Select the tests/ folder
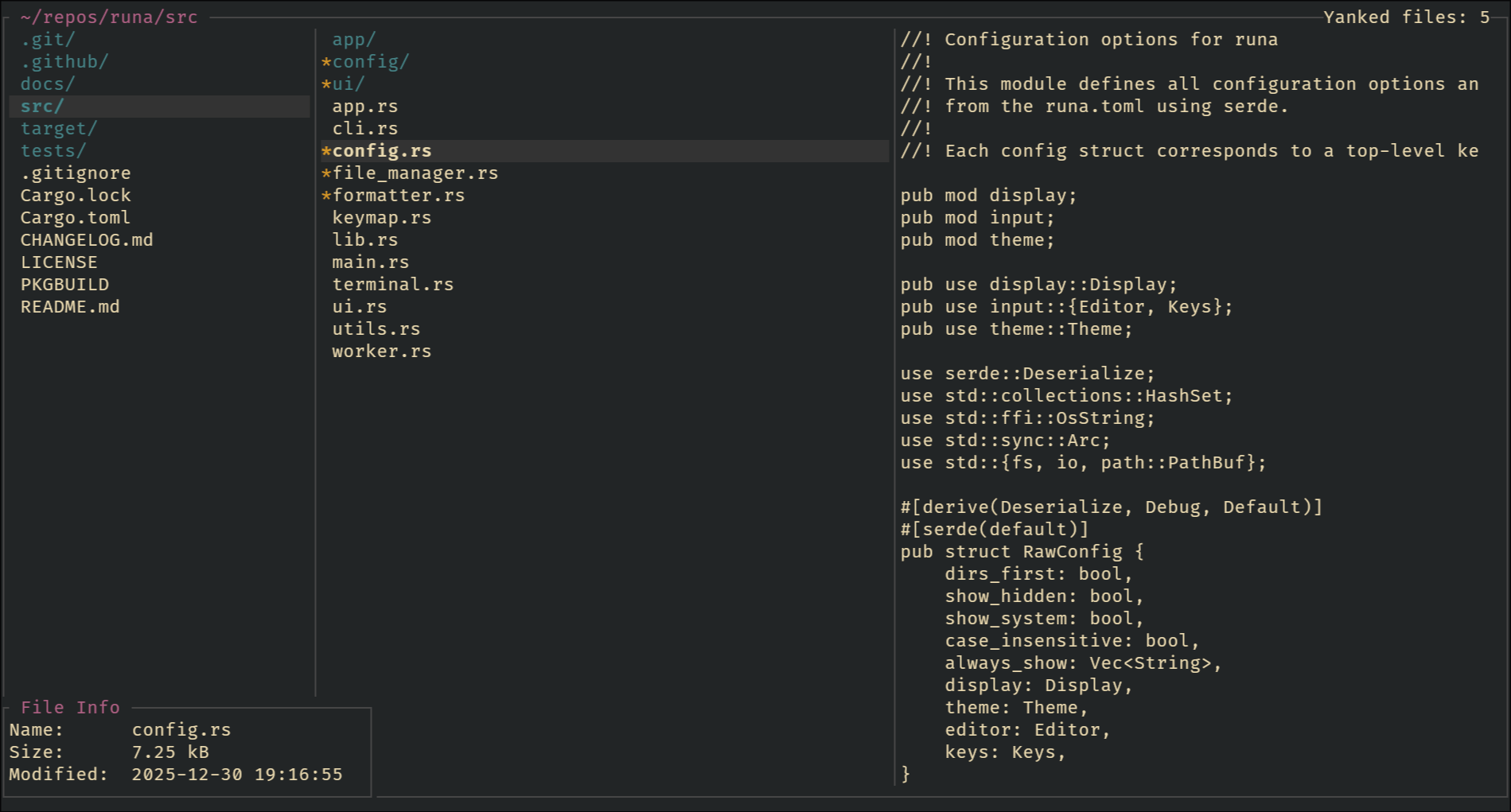The width and height of the screenshot is (1511, 812). tap(53, 151)
